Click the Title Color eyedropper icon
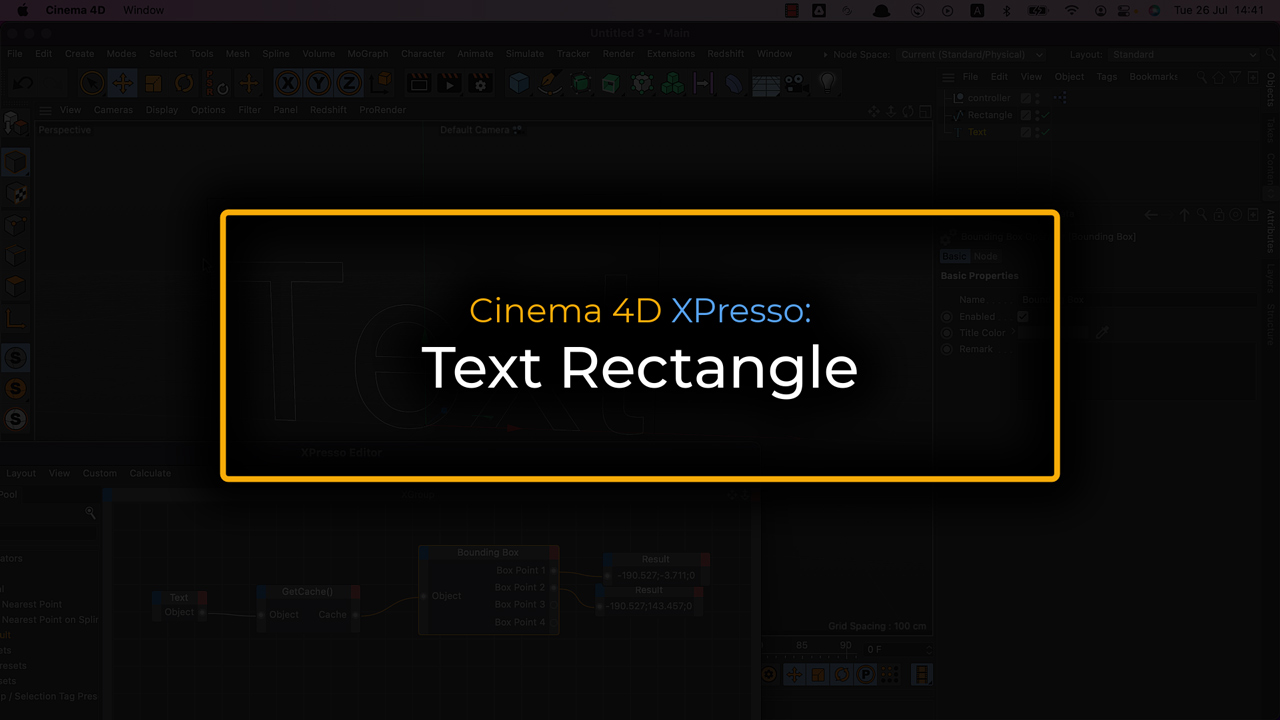The width and height of the screenshot is (1280, 720). click(1102, 333)
